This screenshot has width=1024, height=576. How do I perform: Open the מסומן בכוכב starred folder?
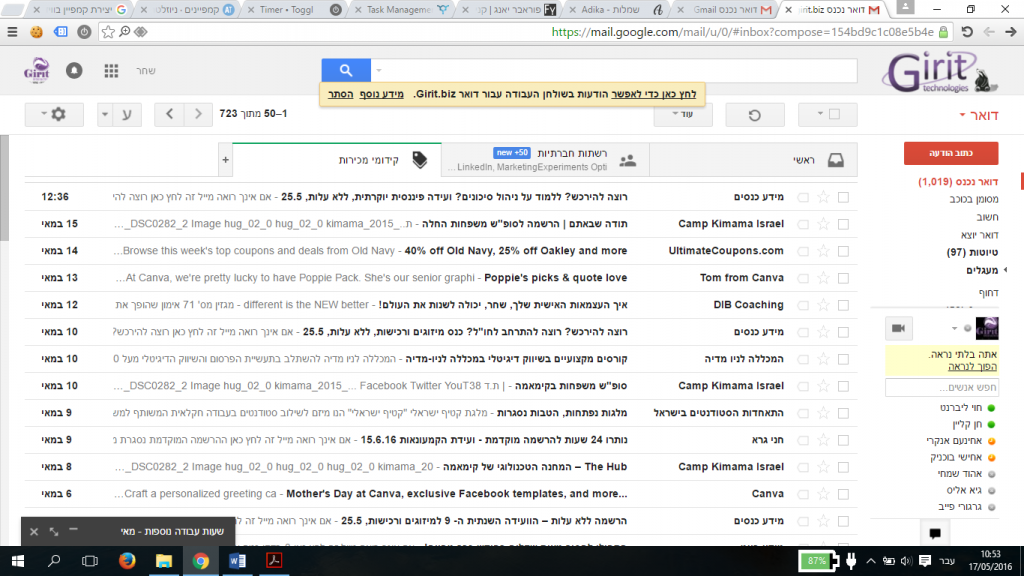974,199
